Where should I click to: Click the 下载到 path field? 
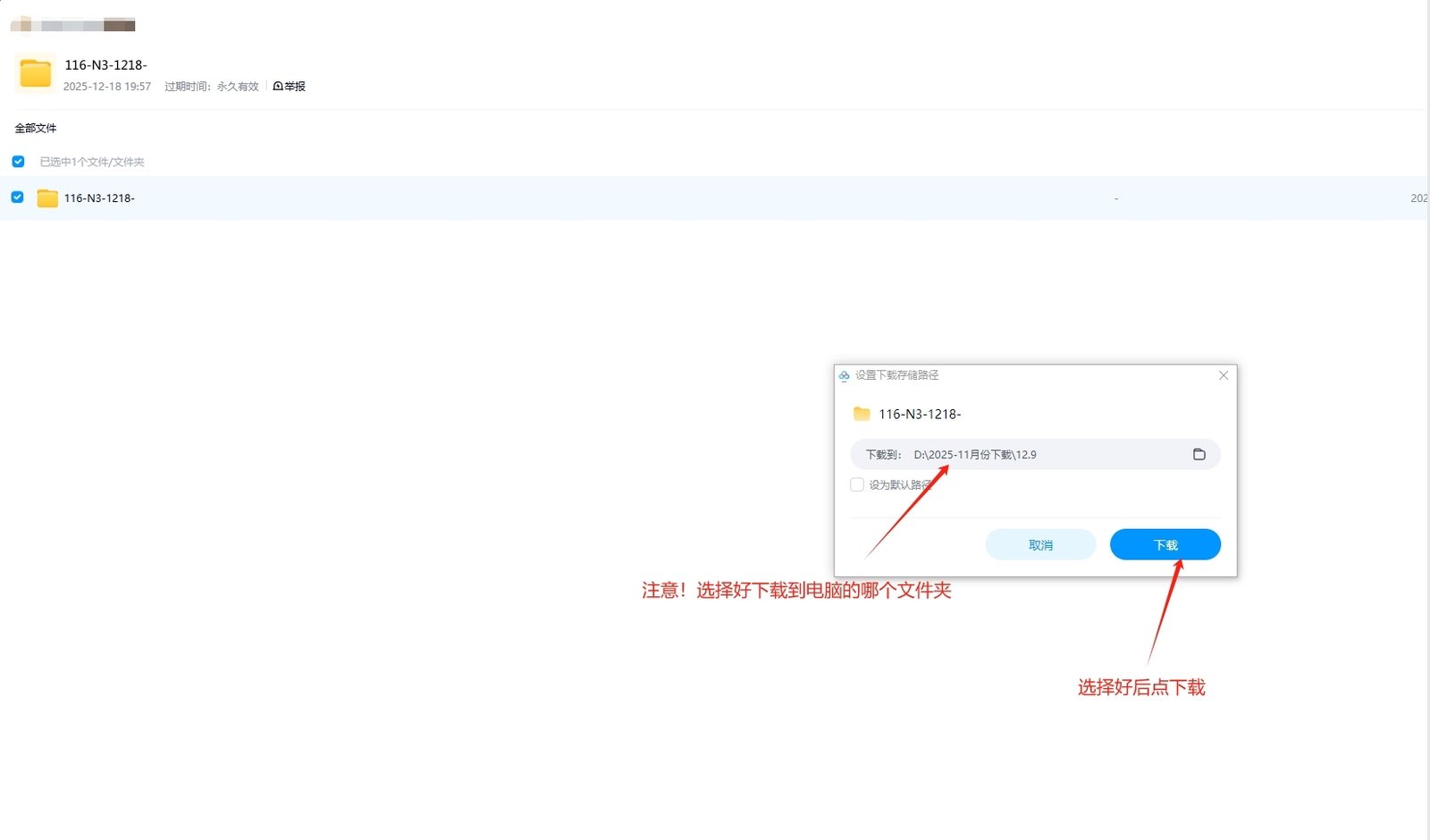click(x=1028, y=455)
